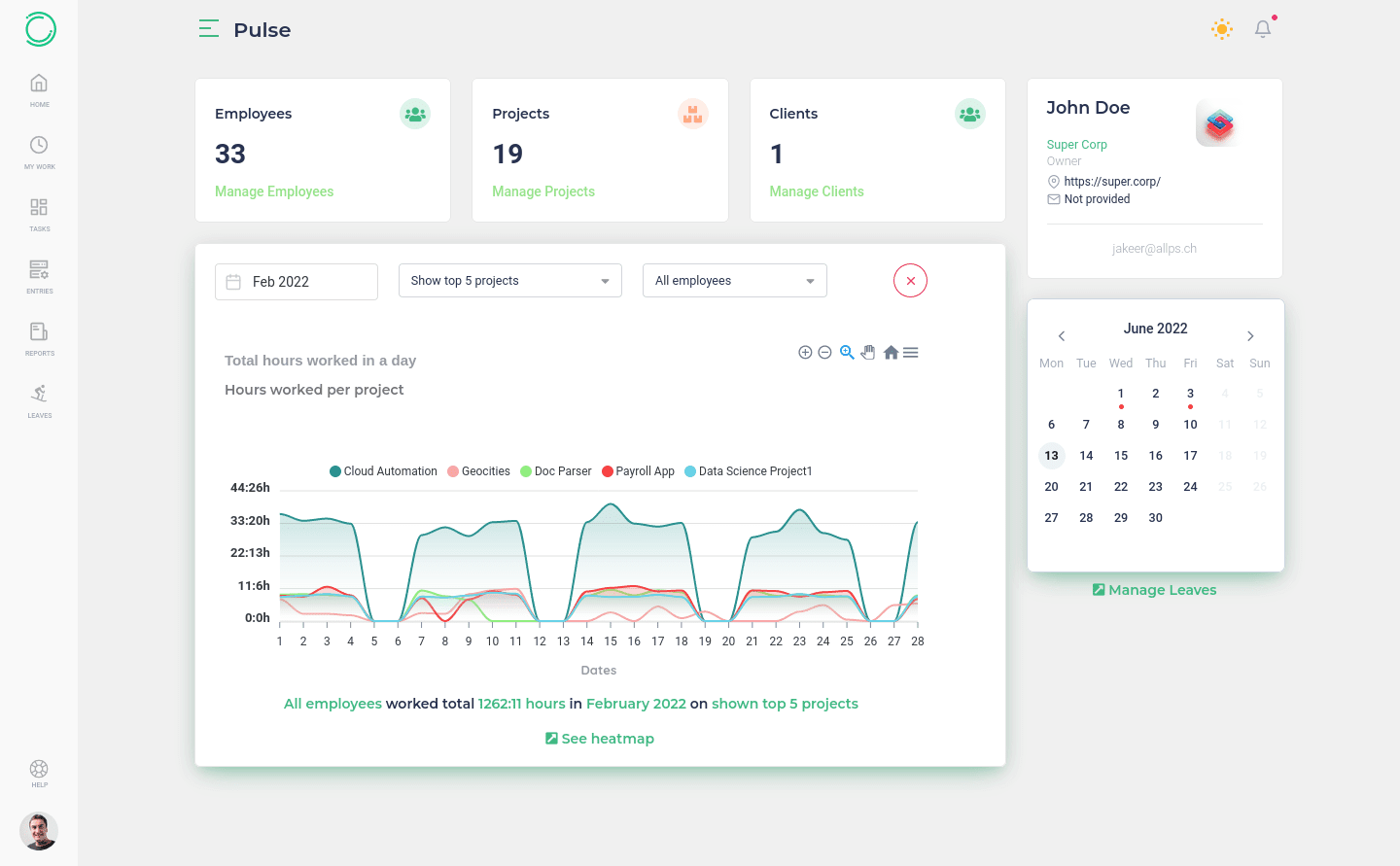This screenshot has height=866, width=1400.
Task: Switch theme using the sun icon
Action: click(1222, 29)
